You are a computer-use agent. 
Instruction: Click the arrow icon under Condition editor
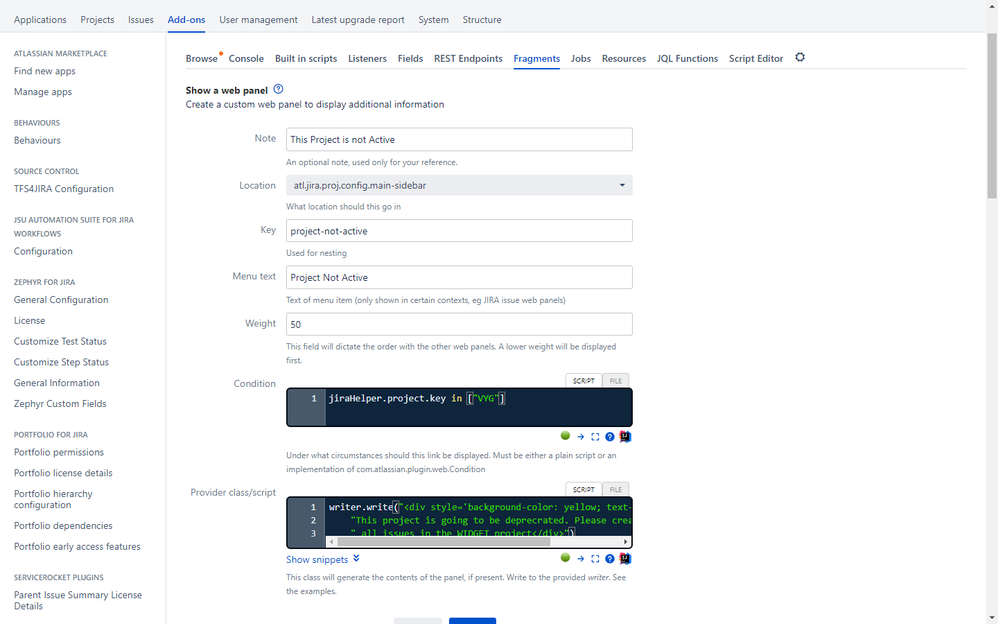[580, 437]
